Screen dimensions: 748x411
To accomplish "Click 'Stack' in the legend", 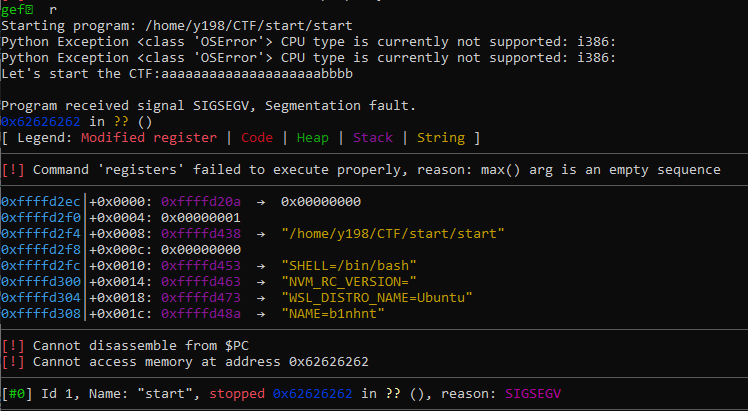I will click(x=373, y=138).
